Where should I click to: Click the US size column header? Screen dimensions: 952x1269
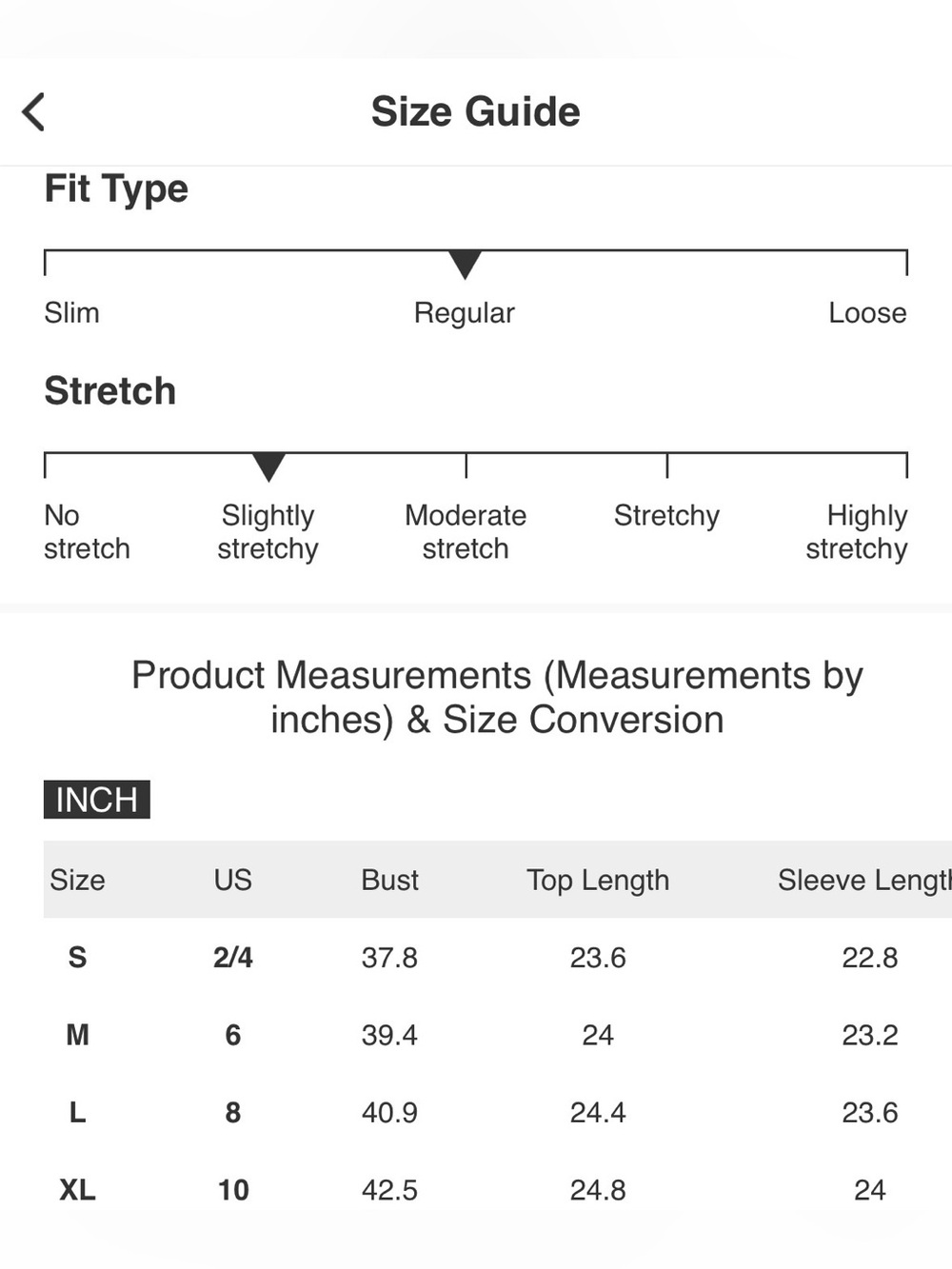click(x=232, y=880)
